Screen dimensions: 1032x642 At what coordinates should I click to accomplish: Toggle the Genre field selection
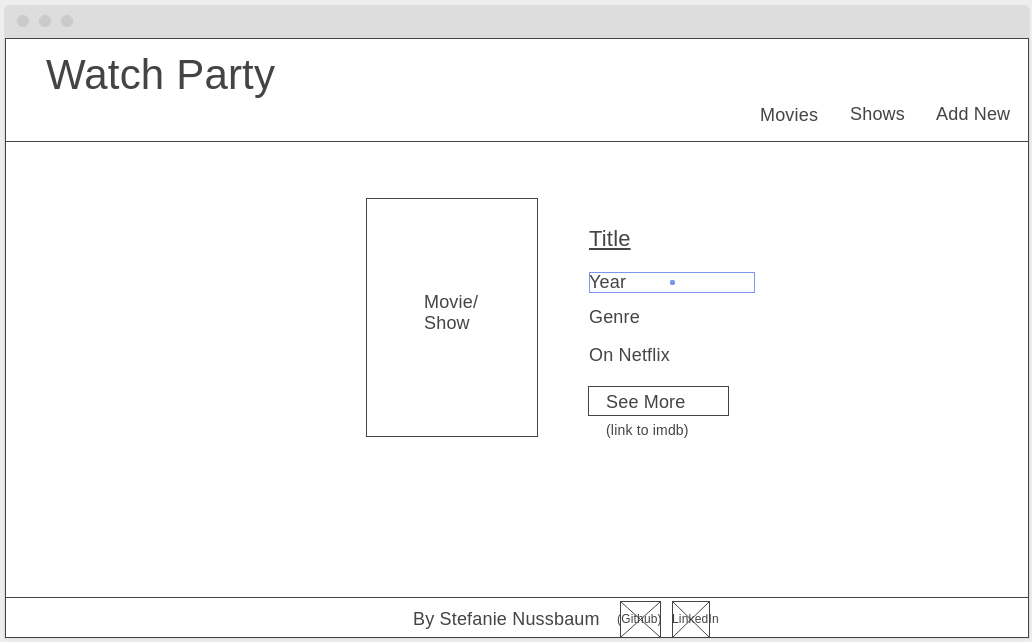(x=614, y=317)
